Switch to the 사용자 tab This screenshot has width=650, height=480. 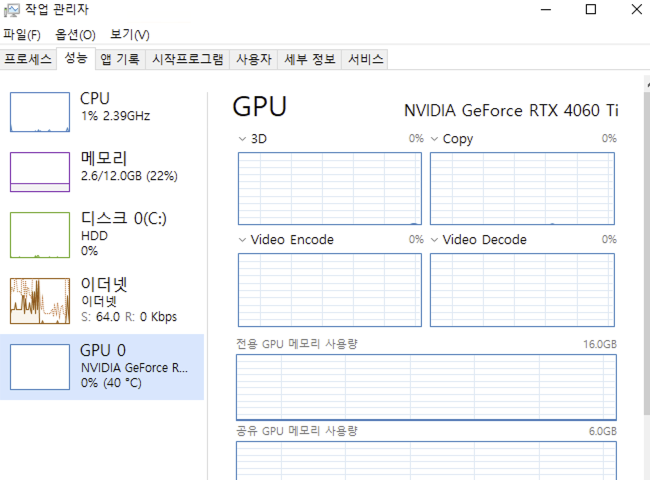[x=254, y=59]
